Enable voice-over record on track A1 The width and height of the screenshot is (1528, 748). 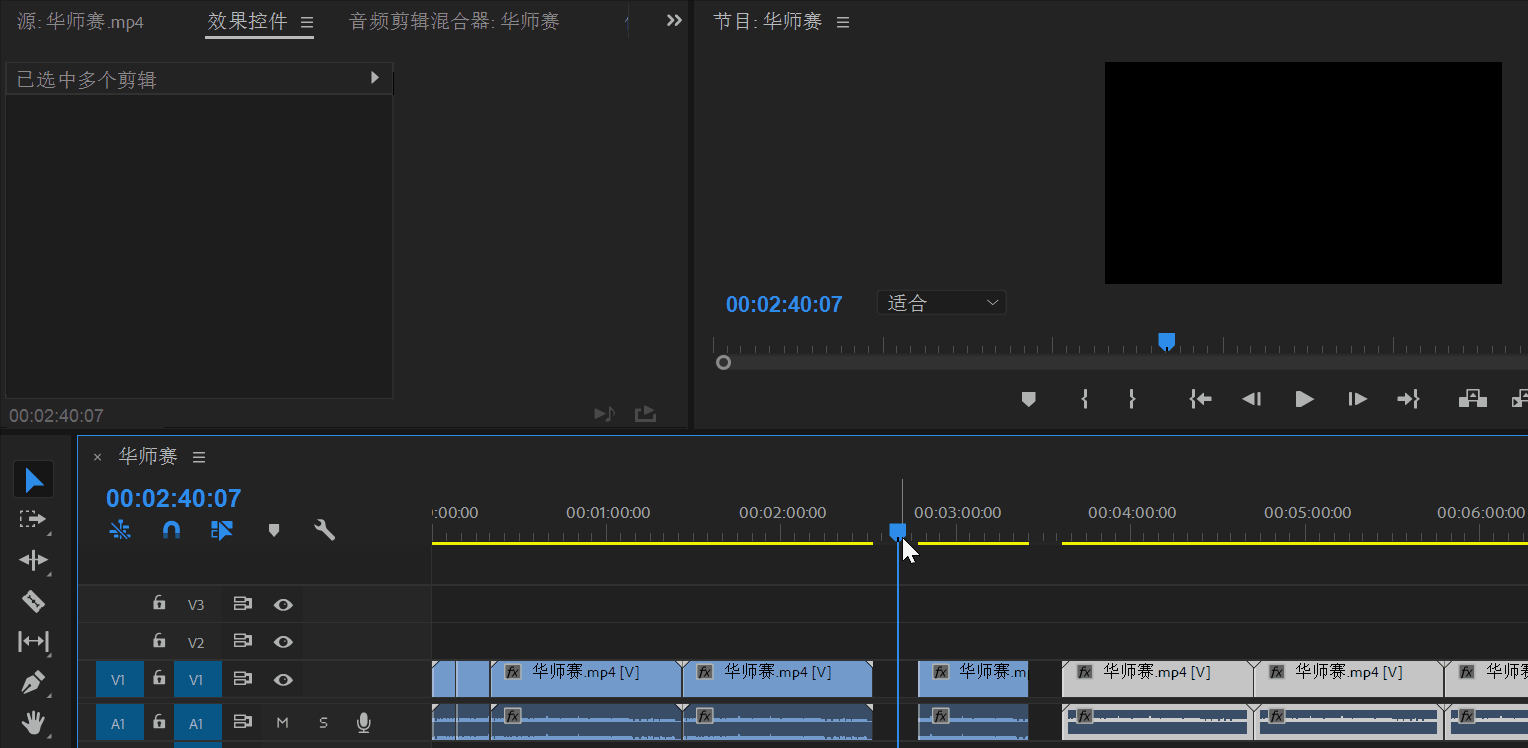(x=364, y=722)
